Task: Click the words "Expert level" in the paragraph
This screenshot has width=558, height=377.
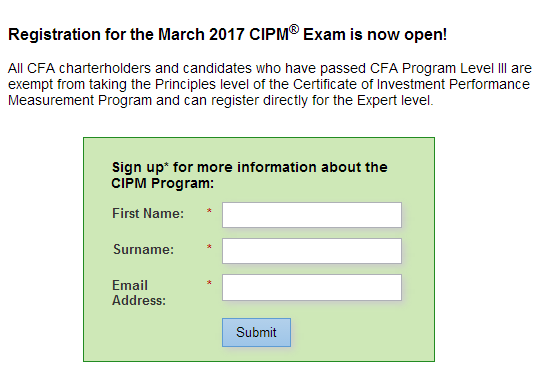Action: (x=395, y=100)
